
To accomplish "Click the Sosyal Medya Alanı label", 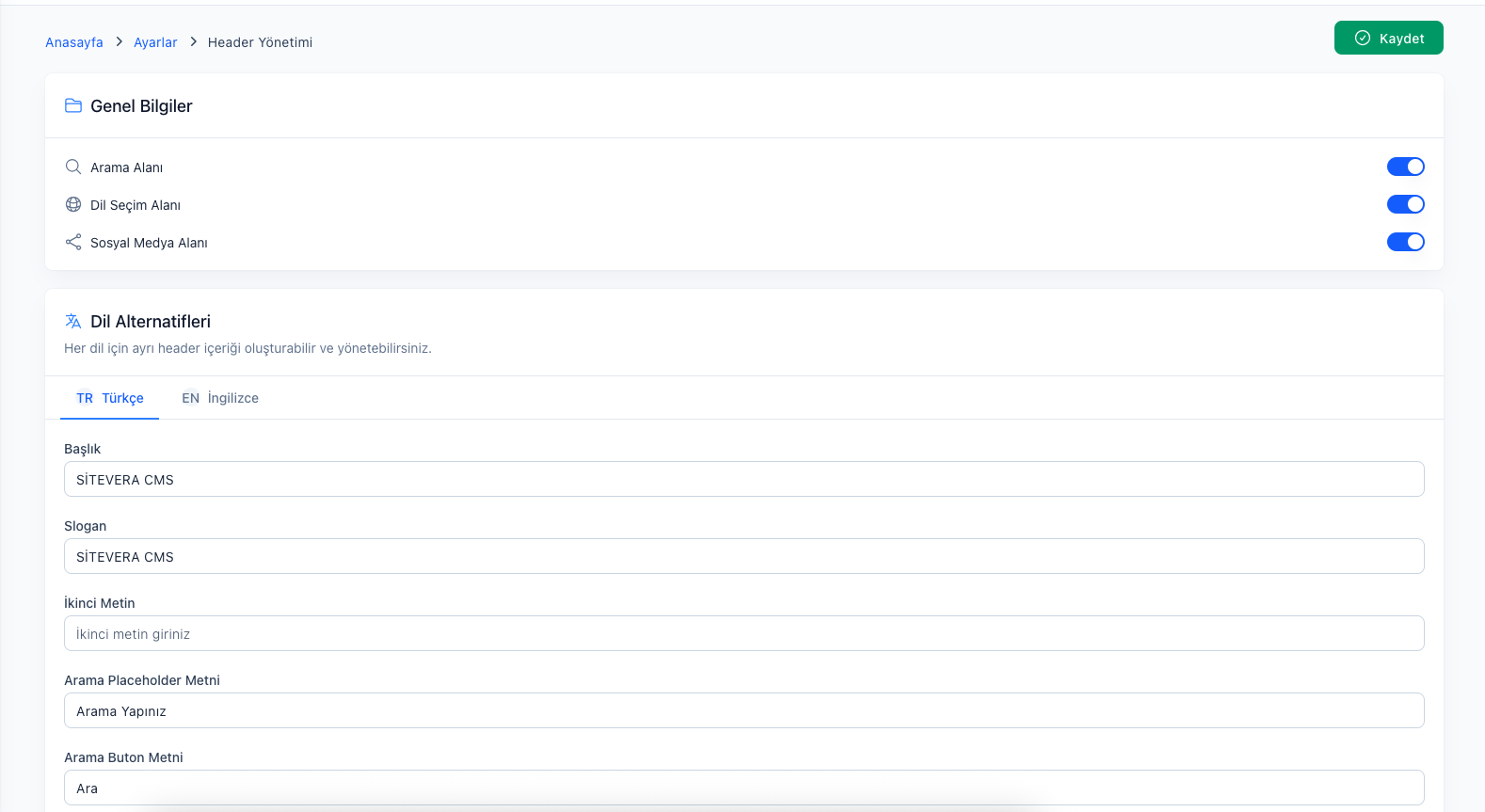I will (149, 243).
